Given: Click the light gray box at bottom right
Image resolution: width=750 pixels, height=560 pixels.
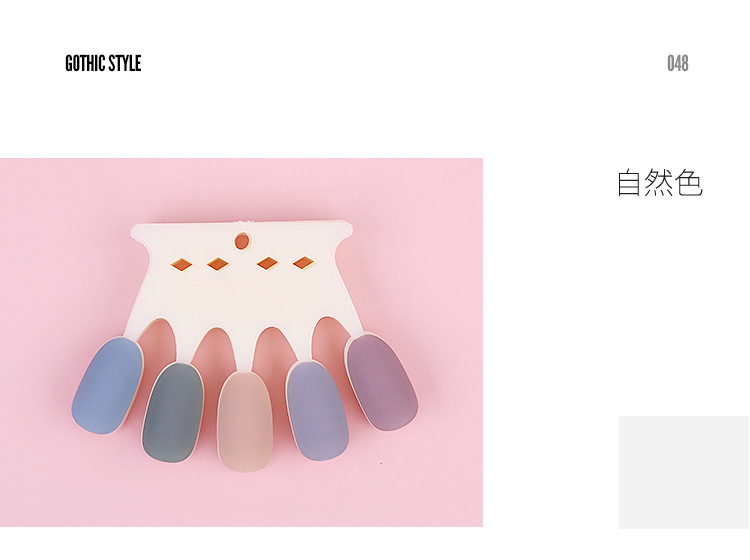Looking at the screenshot, I should (x=684, y=472).
